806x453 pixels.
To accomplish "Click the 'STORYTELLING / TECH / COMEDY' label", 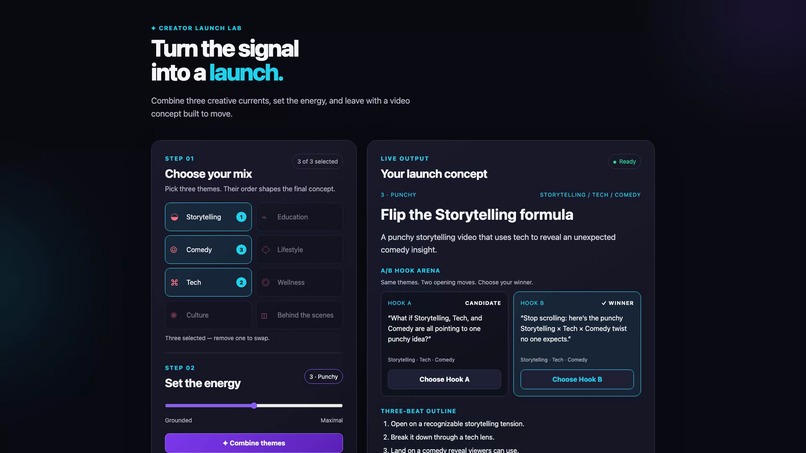I will 590,195.
